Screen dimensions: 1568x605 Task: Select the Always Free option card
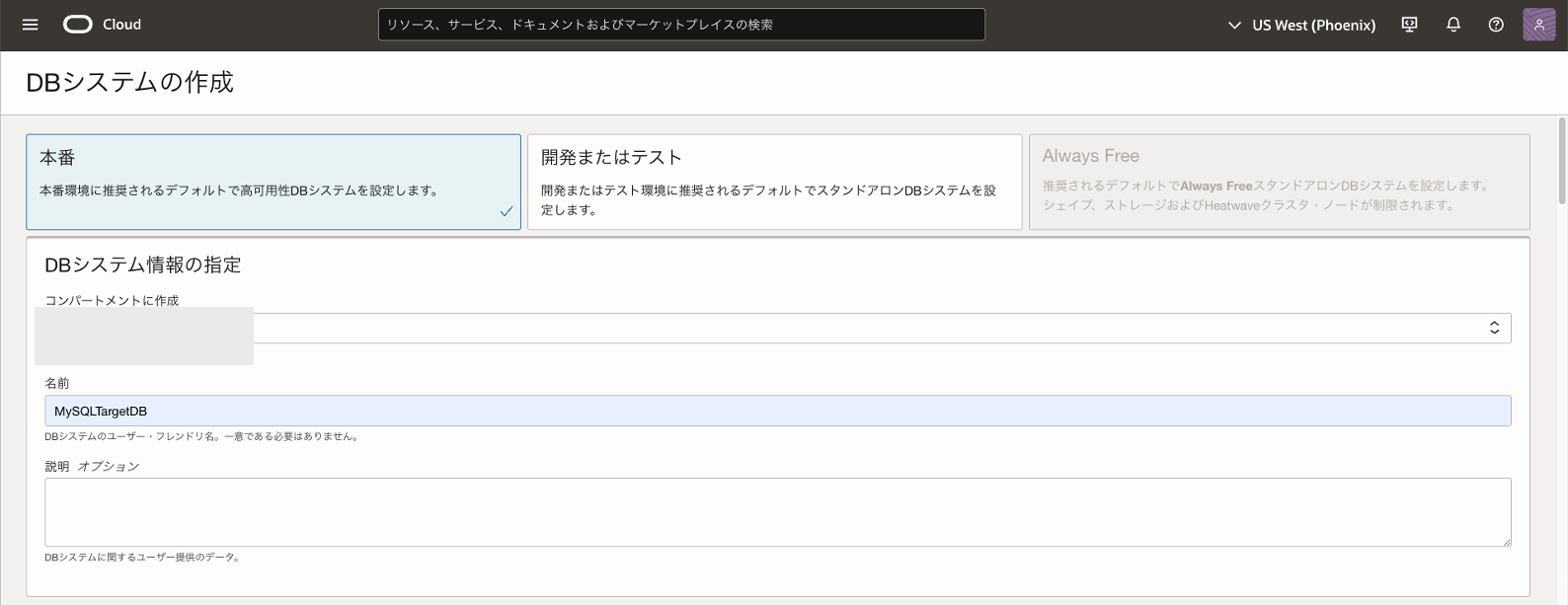(x=1280, y=182)
